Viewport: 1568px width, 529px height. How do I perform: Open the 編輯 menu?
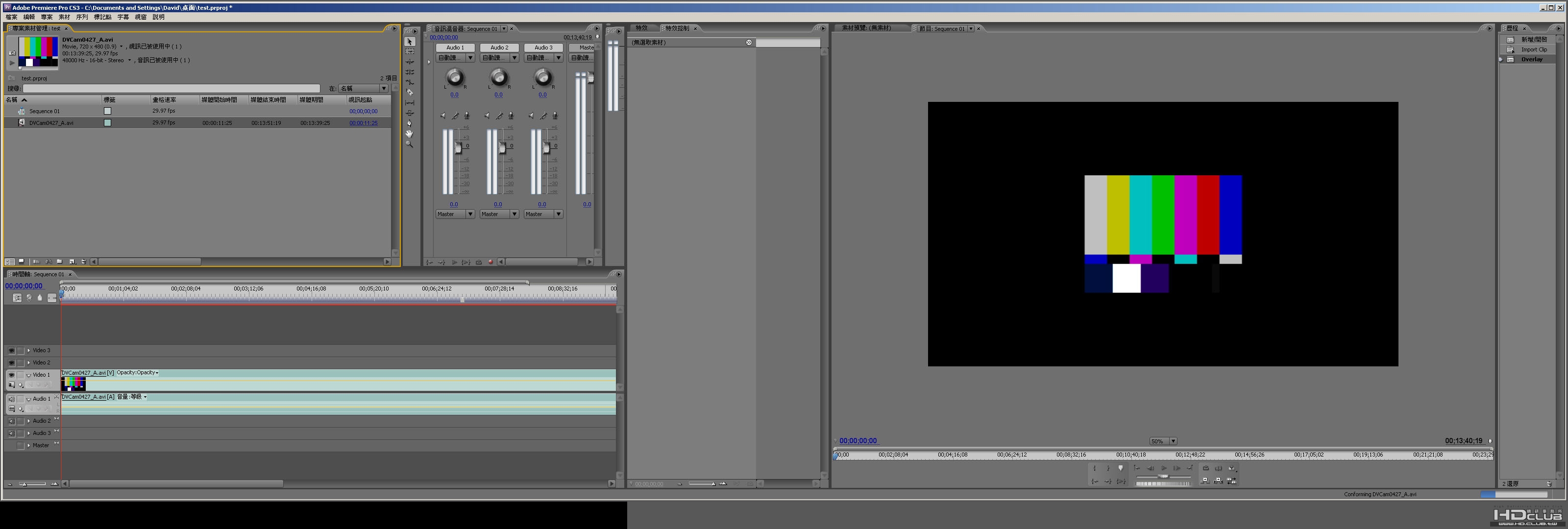29,17
